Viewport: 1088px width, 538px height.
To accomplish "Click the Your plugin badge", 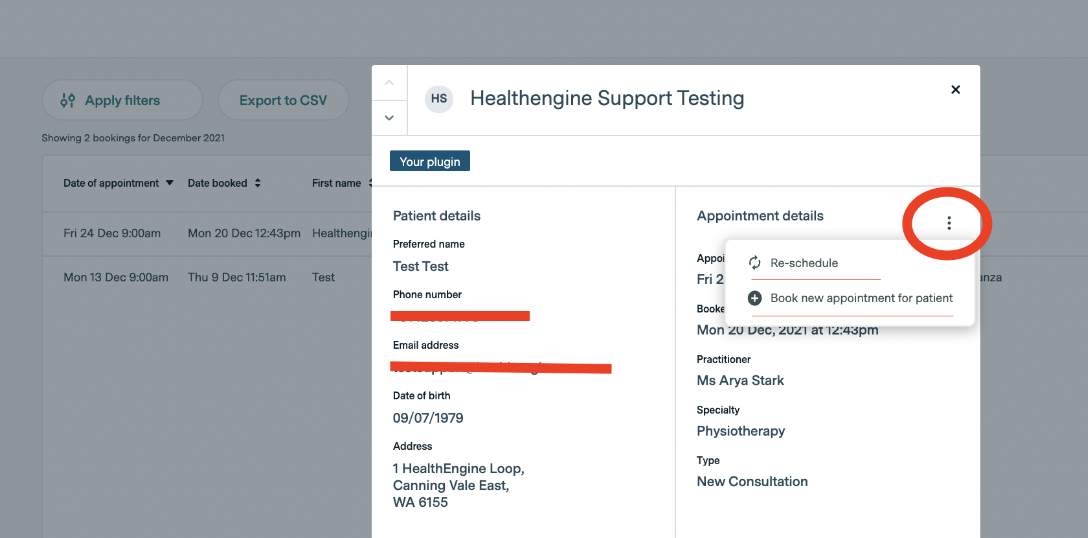I will click(430, 161).
